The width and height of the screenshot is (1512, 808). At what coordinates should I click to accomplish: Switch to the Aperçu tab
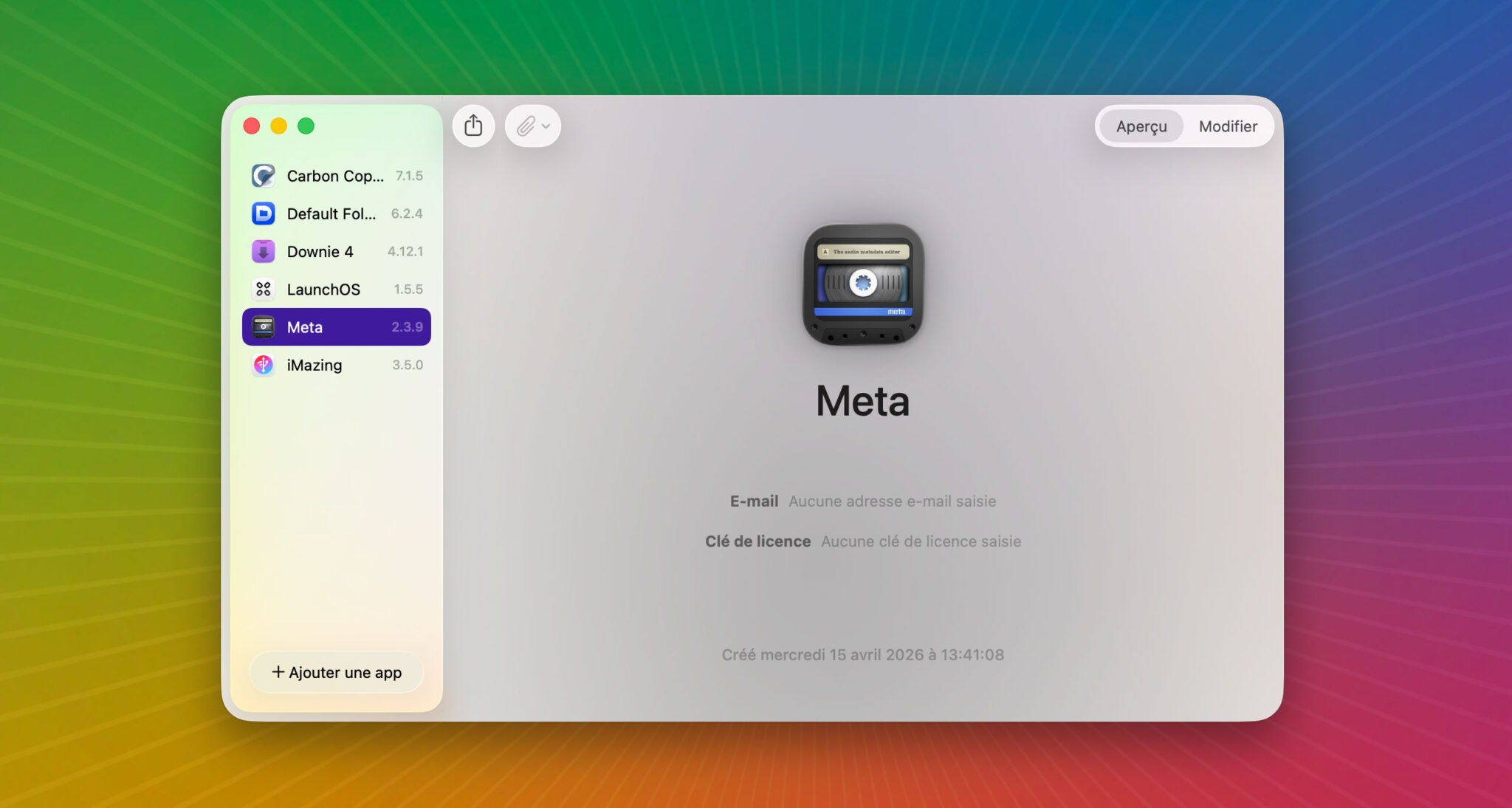pos(1141,126)
